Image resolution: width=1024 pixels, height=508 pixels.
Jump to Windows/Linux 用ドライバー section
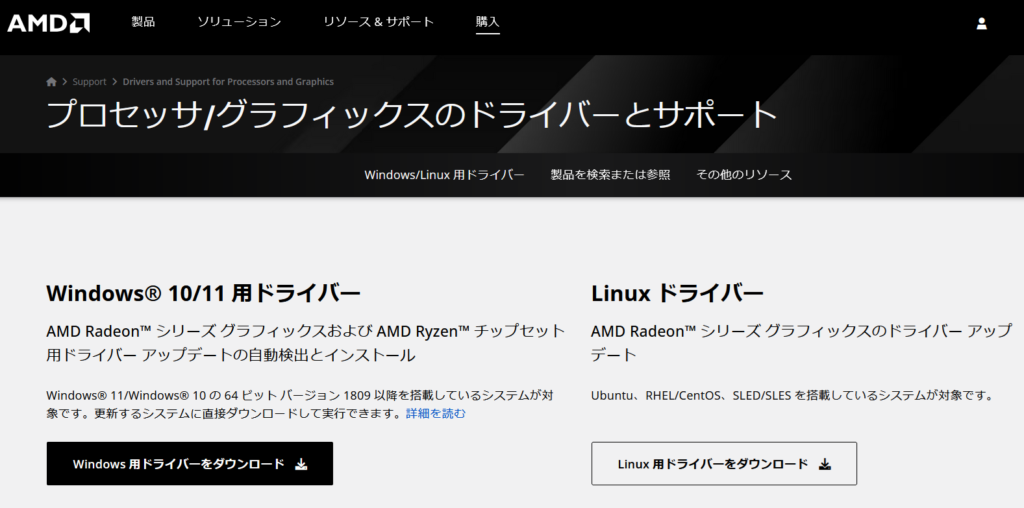tap(444, 174)
